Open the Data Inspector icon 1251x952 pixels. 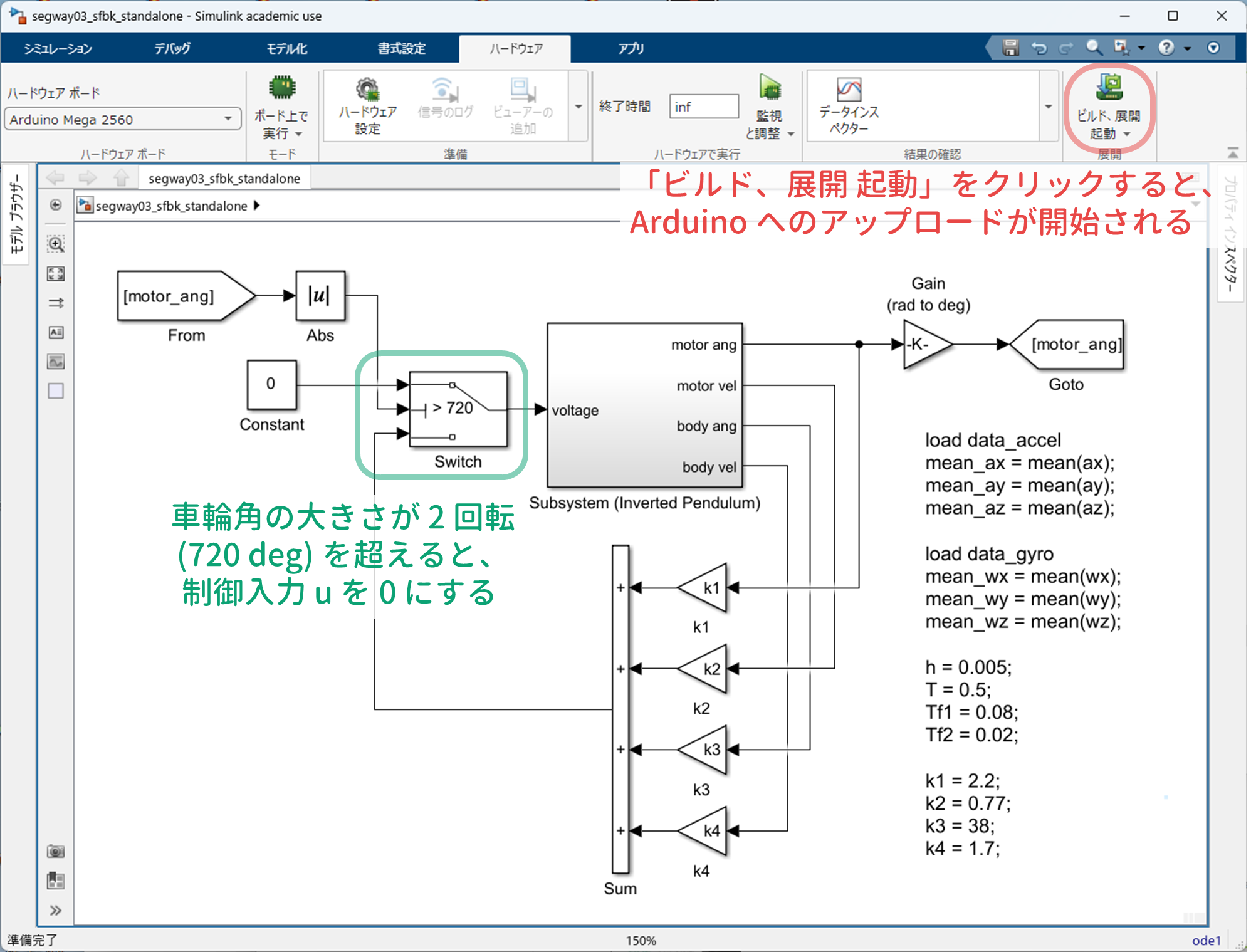[x=849, y=90]
